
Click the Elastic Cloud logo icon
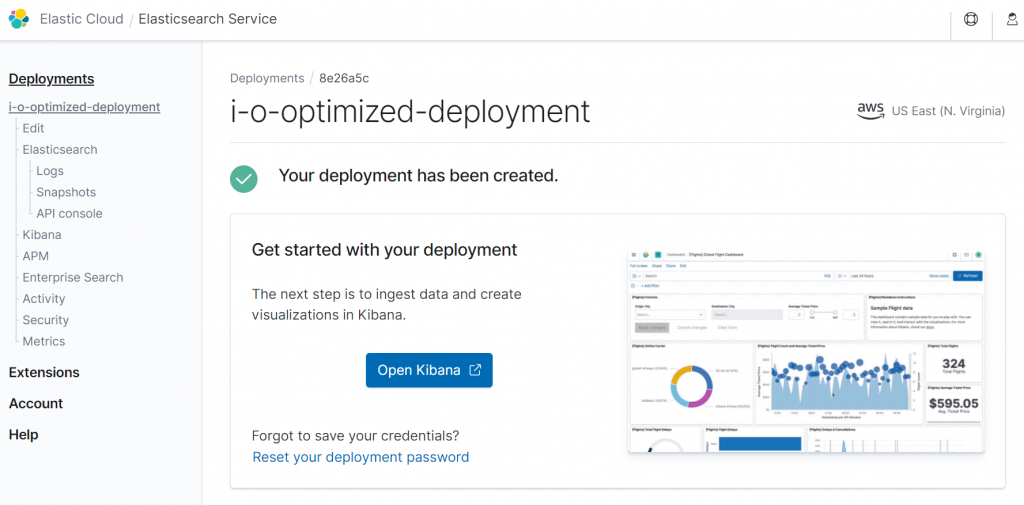pyautogui.click(x=18, y=19)
